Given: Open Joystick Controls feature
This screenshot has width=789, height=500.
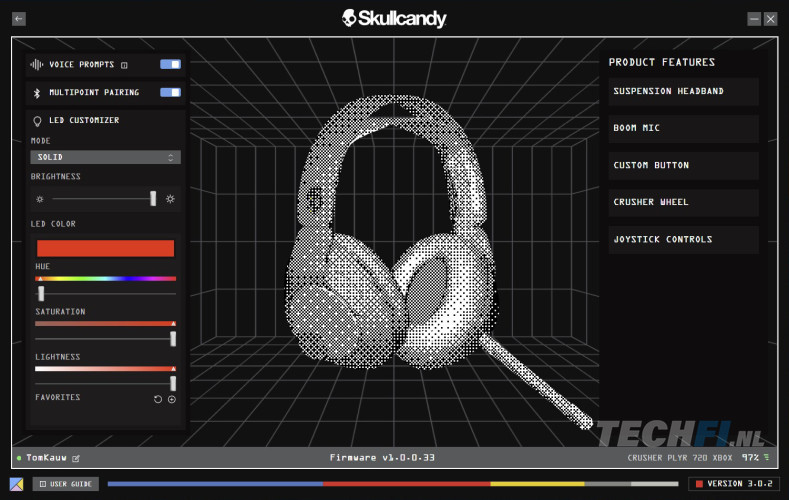Looking at the screenshot, I should tap(683, 239).
